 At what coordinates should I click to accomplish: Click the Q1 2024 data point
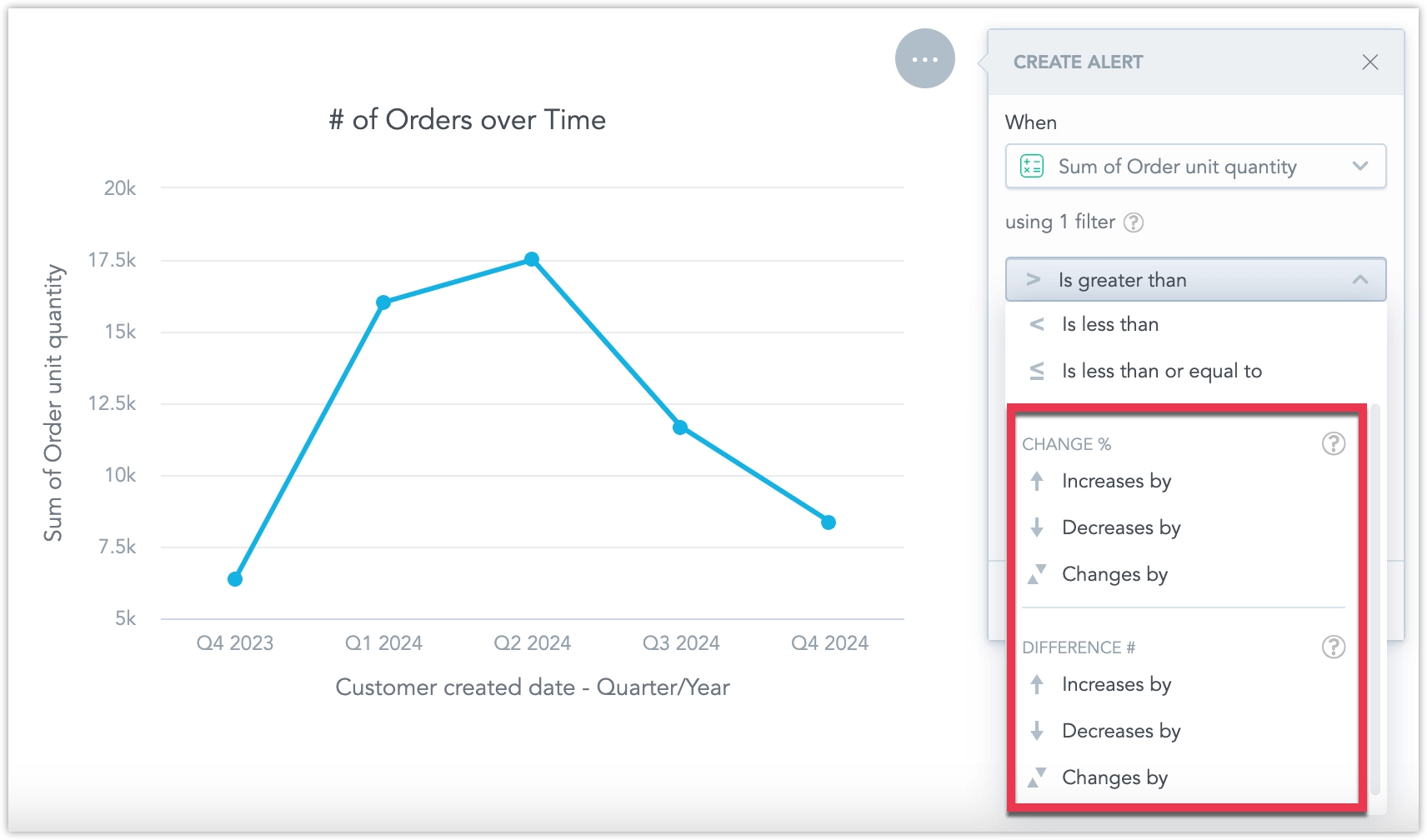[x=383, y=302]
